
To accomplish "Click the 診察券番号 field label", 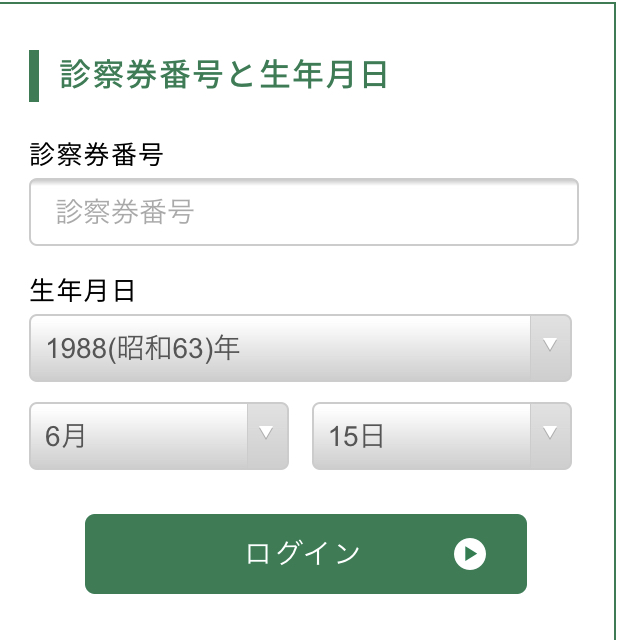I will pyautogui.click(x=96, y=155).
